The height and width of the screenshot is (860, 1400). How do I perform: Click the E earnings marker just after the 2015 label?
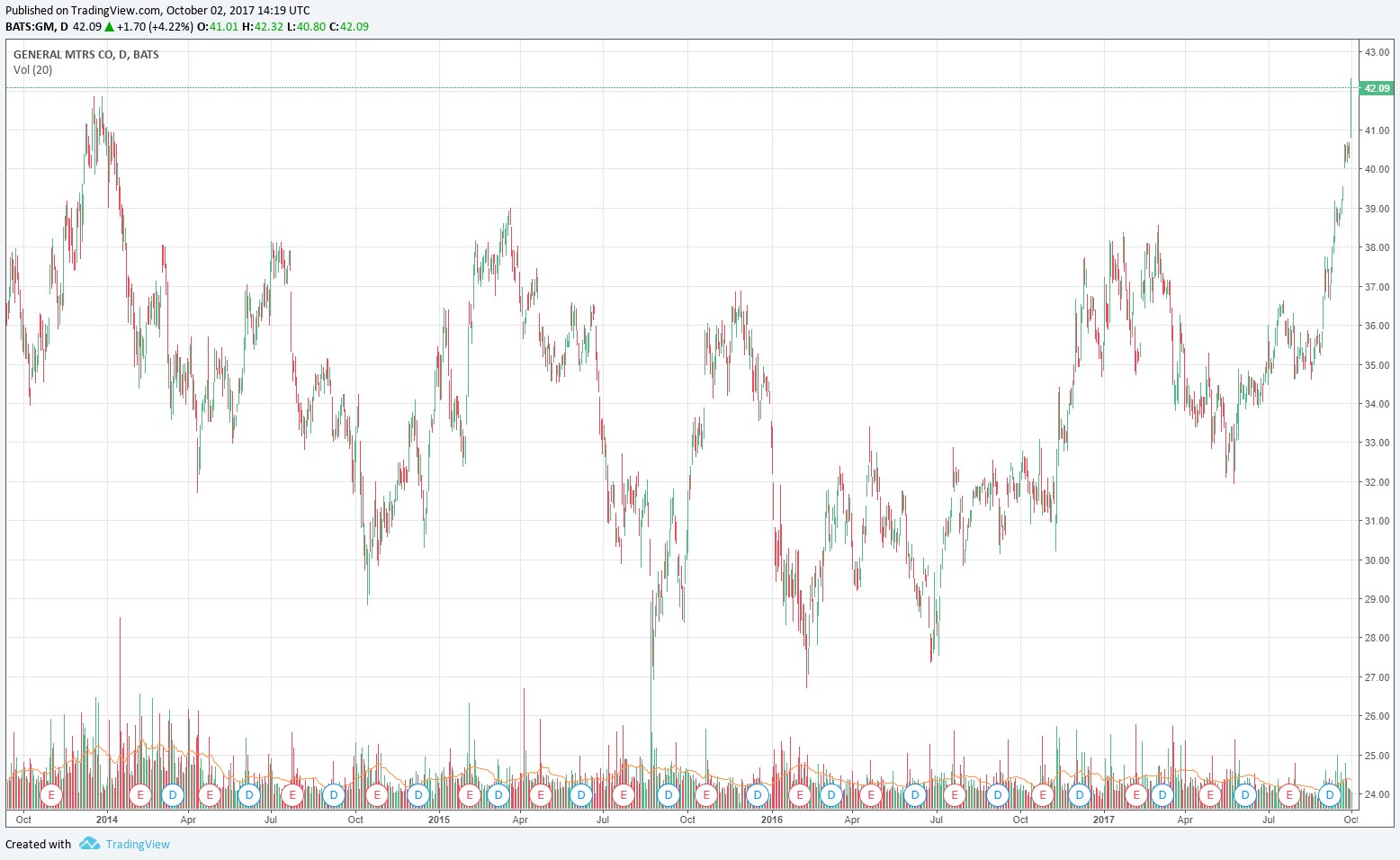tap(470, 795)
